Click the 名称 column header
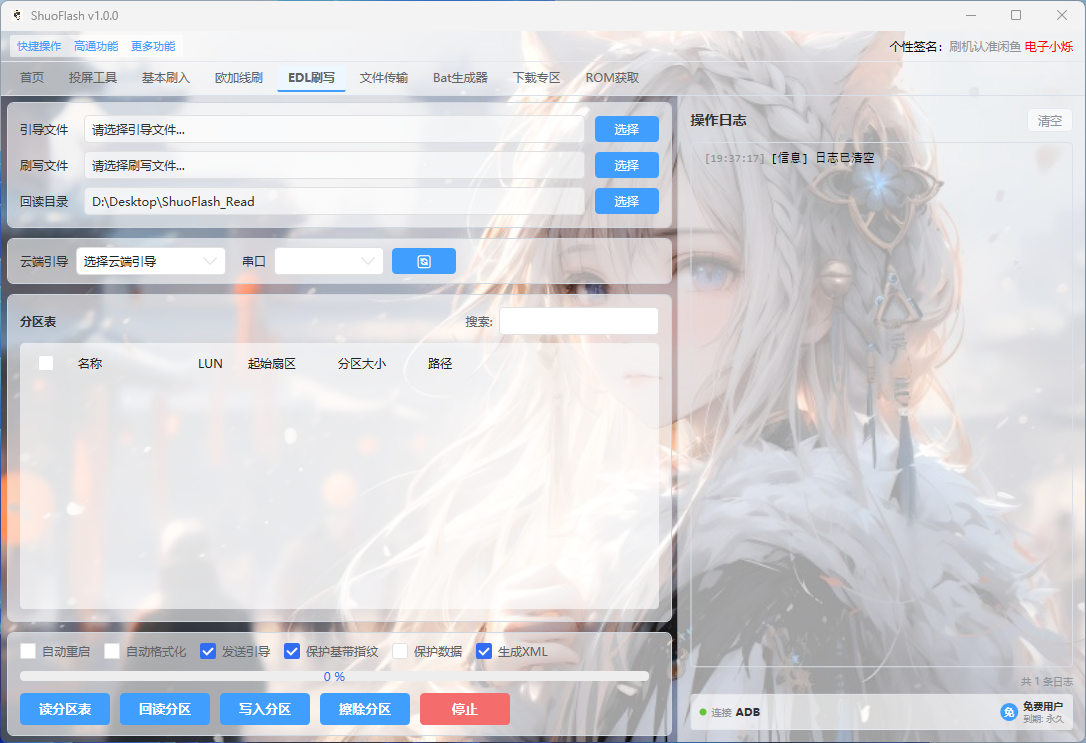The height and width of the screenshot is (743, 1086). [x=90, y=364]
